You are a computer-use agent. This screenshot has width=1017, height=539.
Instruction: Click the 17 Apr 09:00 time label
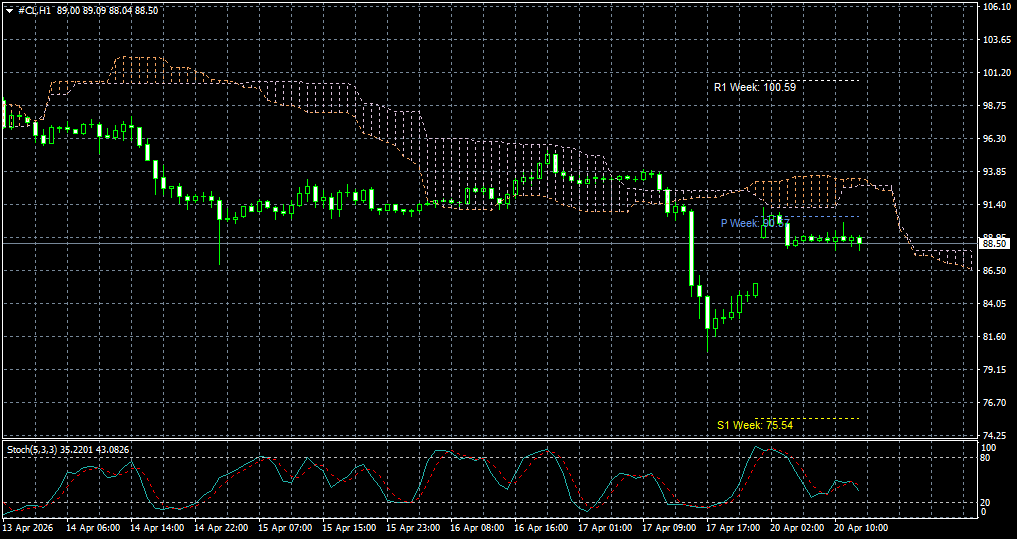coord(671,529)
